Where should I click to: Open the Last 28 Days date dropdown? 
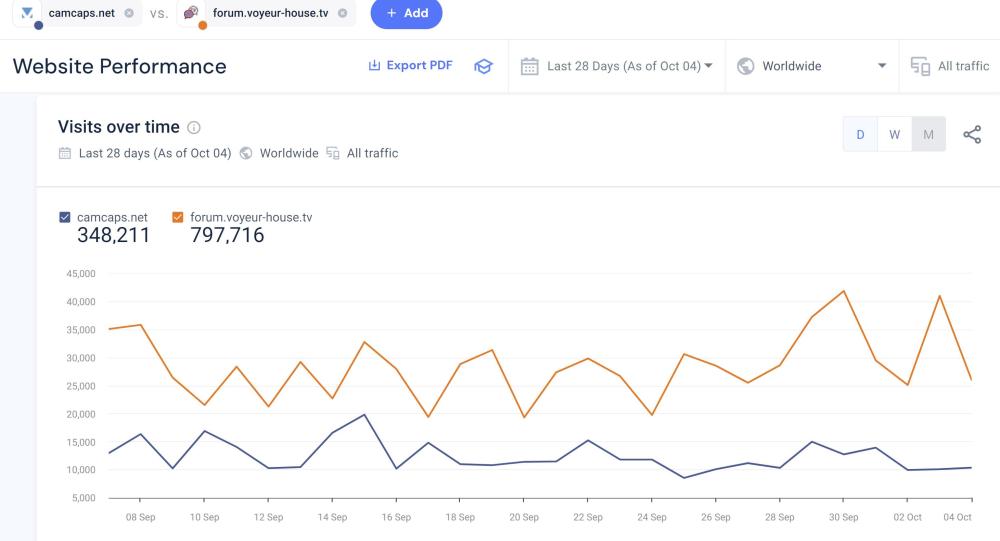[x=628, y=67]
